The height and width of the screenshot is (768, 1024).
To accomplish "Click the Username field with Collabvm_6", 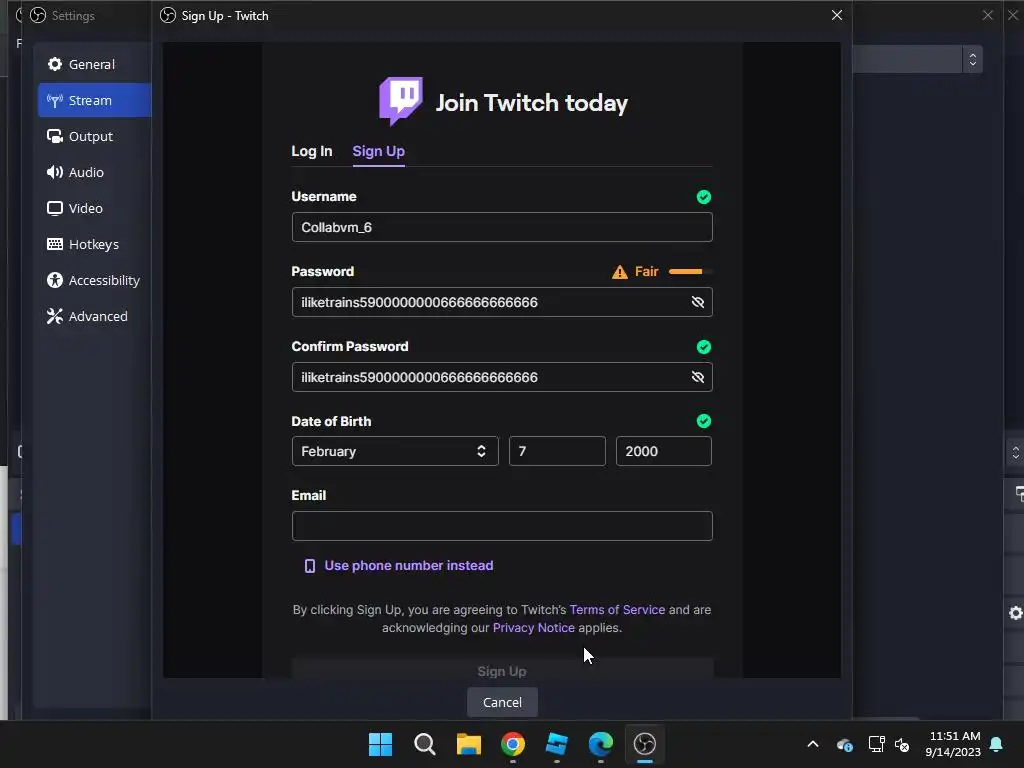I will (x=502, y=227).
